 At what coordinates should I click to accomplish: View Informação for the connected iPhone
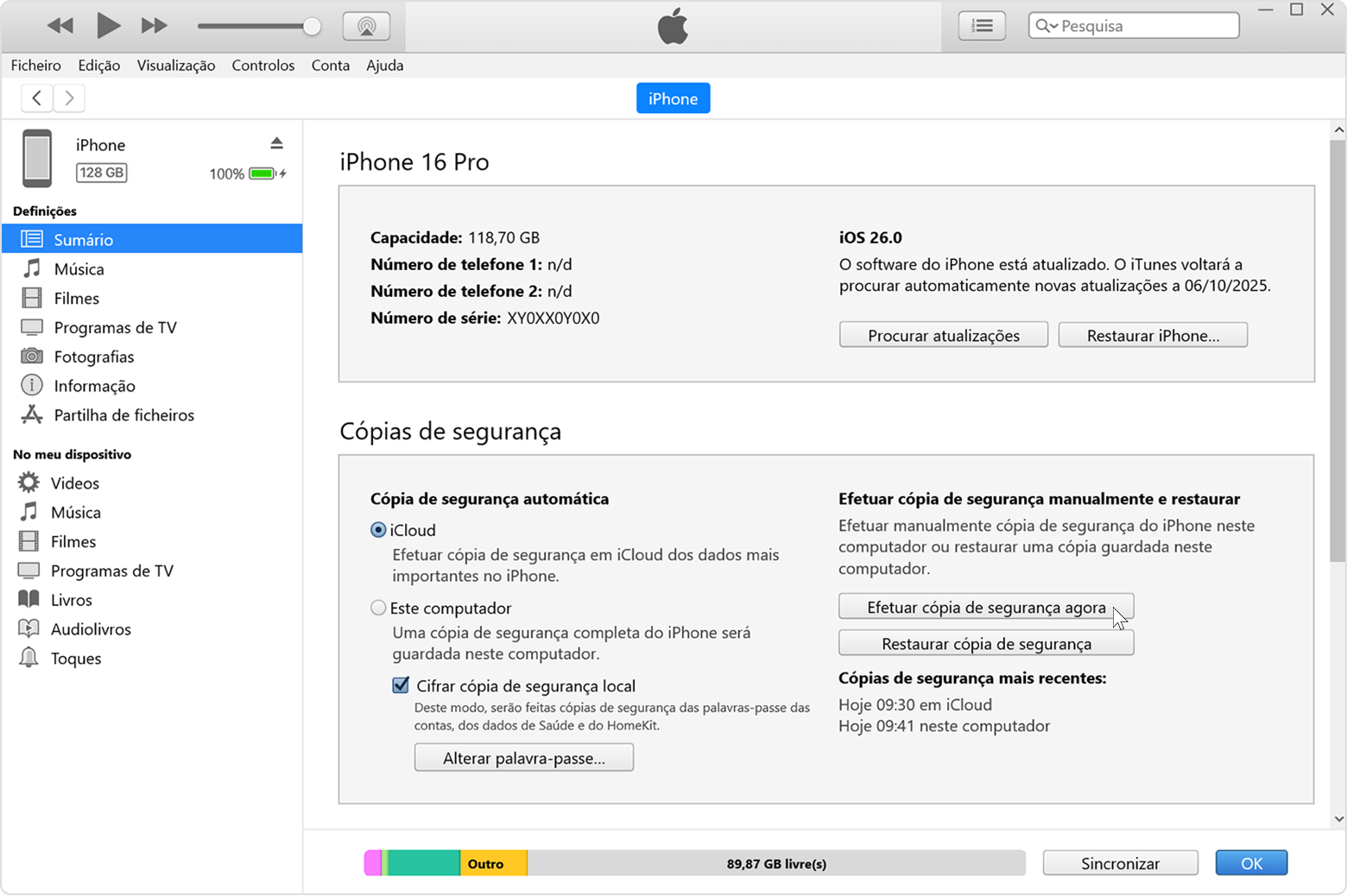(94, 386)
